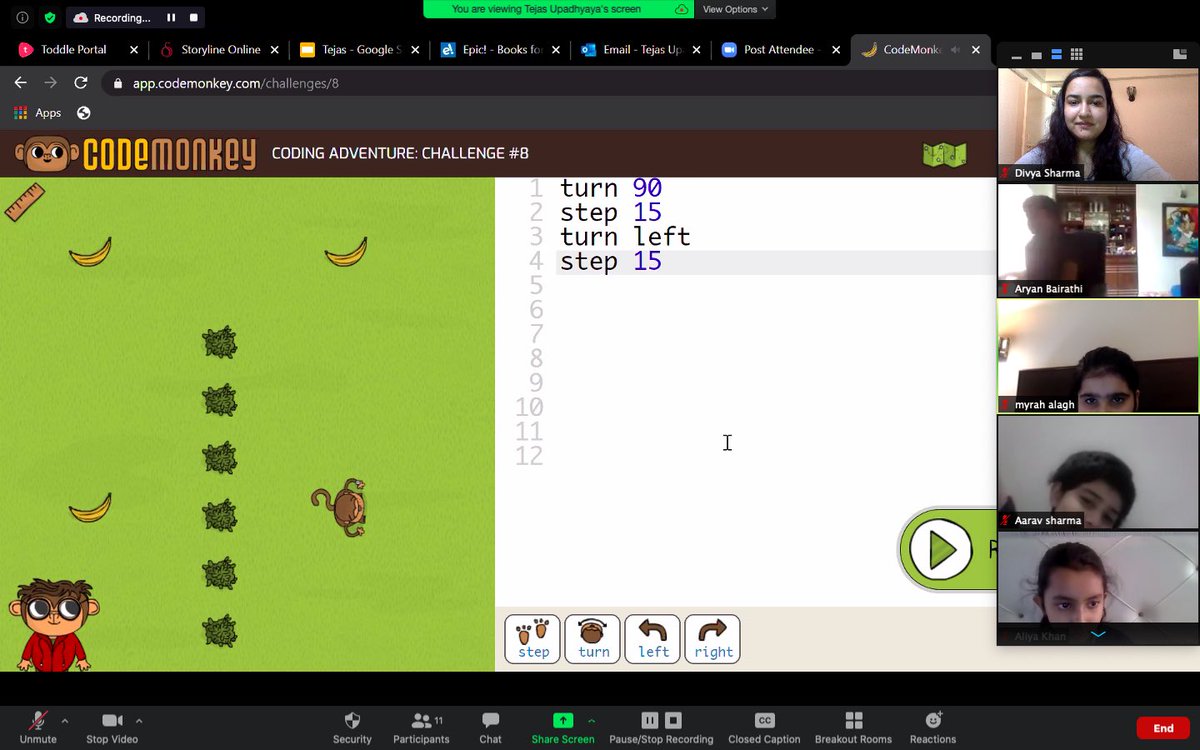Click code on line 4 'step 15'
This screenshot has height=750, width=1200.
[611, 261]
